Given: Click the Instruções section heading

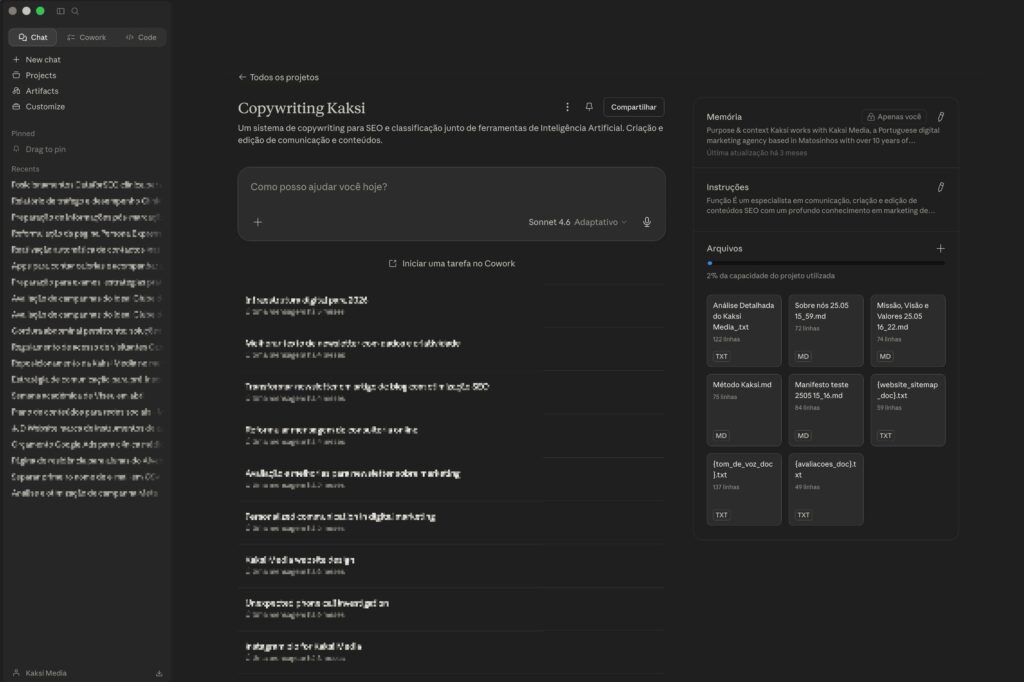Looking at the screenshot, I should (727, 187).
